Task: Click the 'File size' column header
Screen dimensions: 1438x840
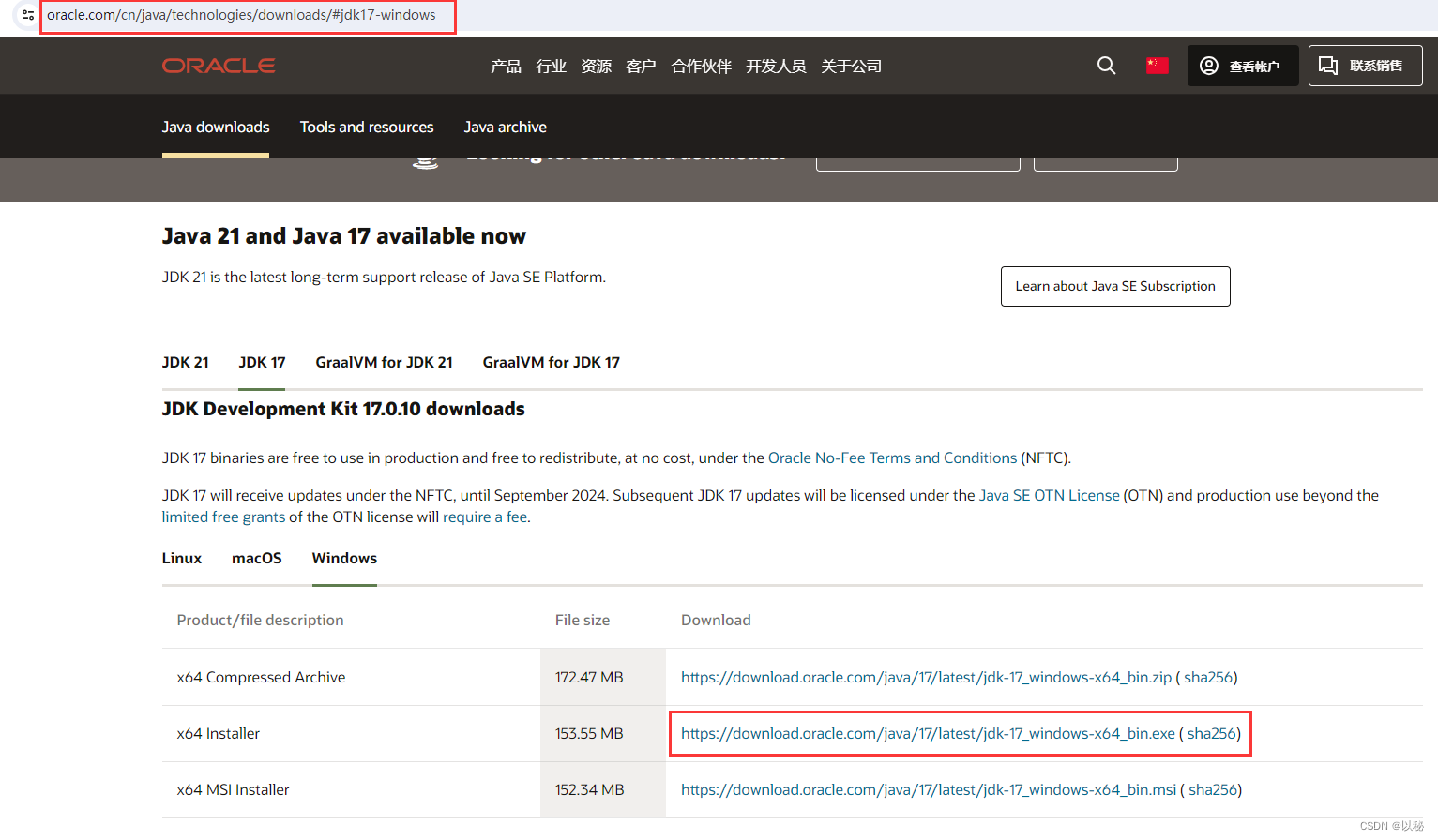Action: [x=583, y=620]
